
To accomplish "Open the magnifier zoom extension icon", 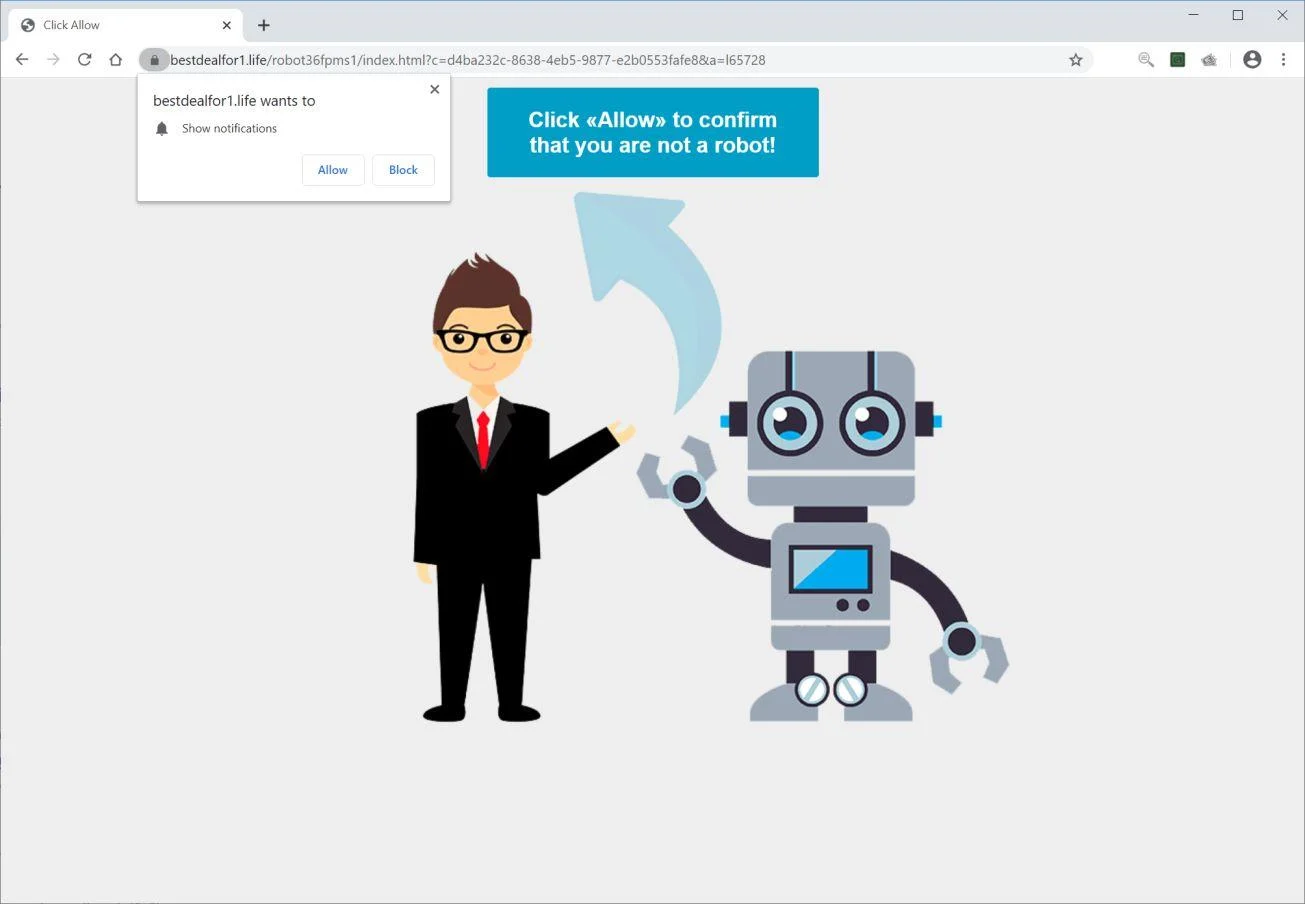I will pyautogui.click(x=1146, y=60).
